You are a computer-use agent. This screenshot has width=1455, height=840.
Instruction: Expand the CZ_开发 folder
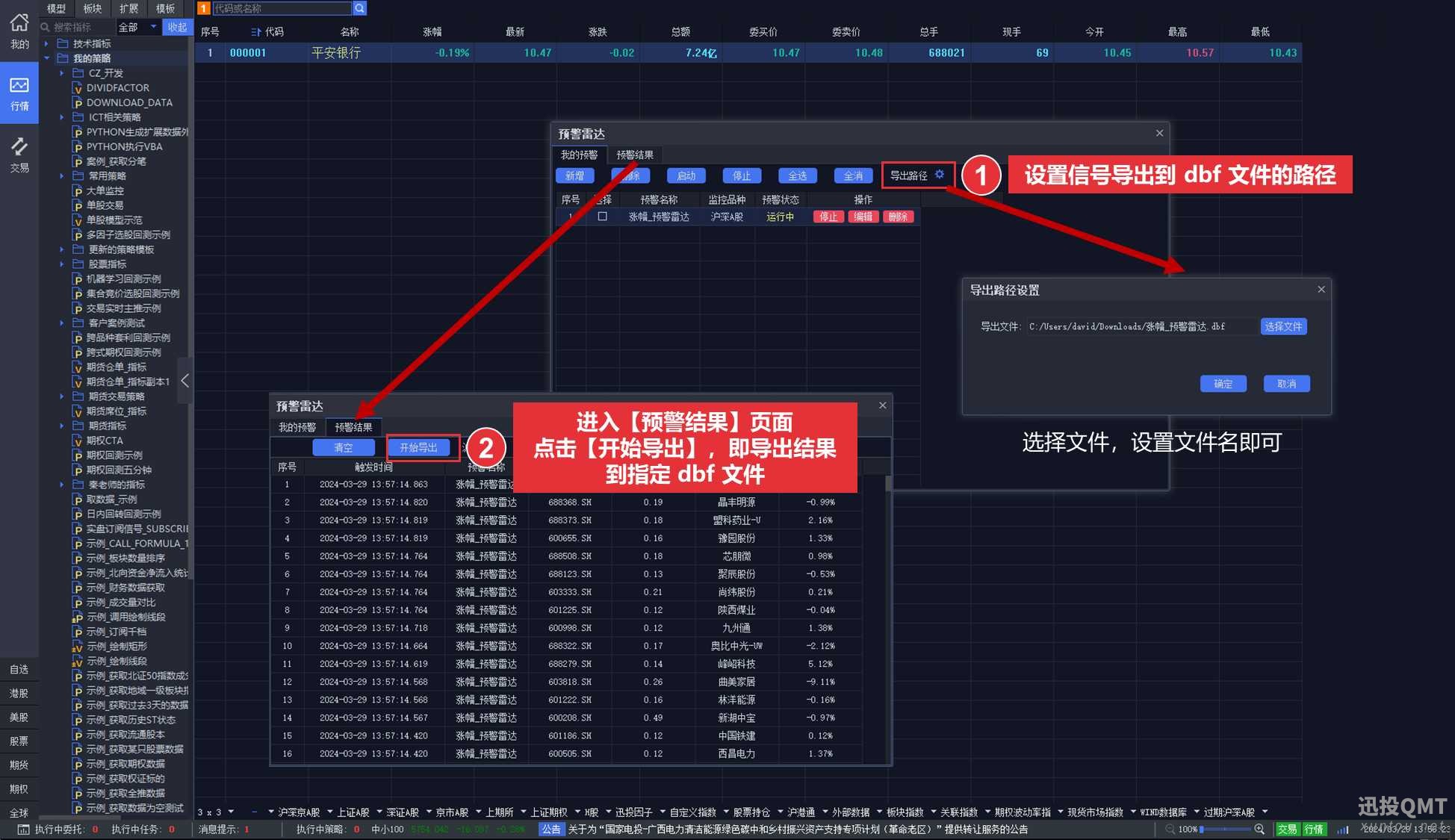62,73
